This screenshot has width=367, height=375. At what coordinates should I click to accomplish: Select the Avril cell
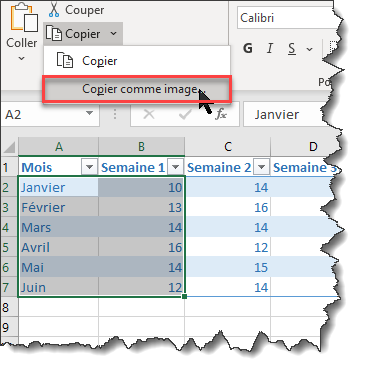click(59, 248)
